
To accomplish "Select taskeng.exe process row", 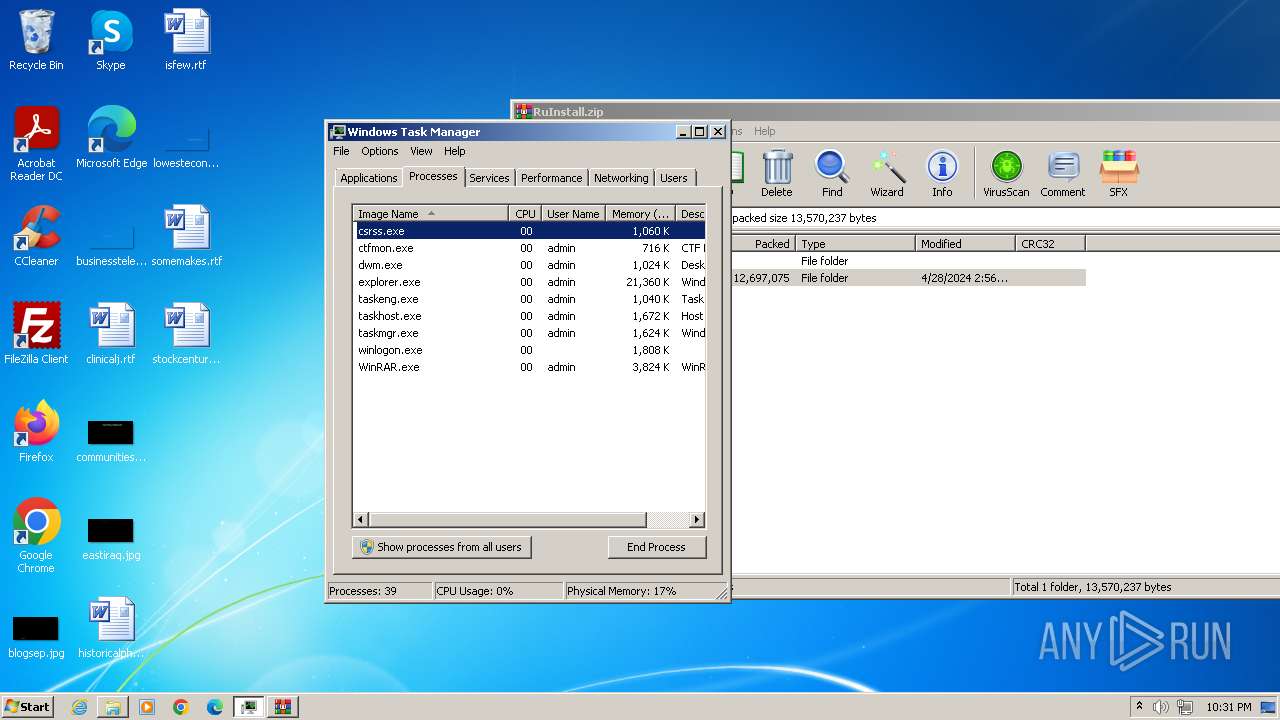I will tap(529, 299).
